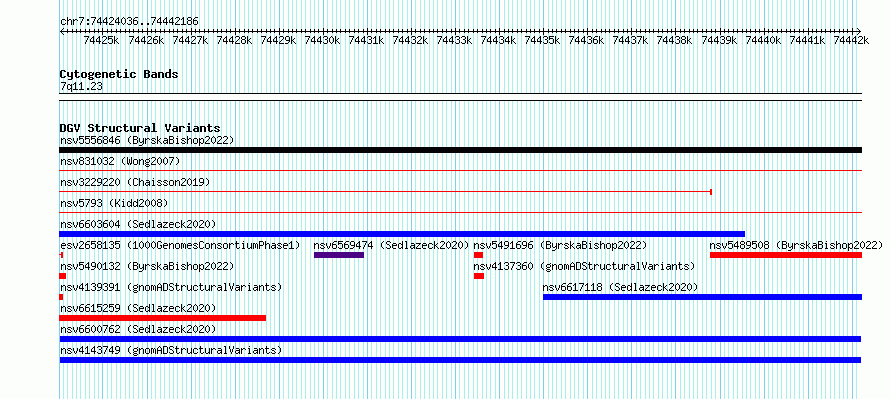Select the purple nsv6569474 variant bar

339,255
